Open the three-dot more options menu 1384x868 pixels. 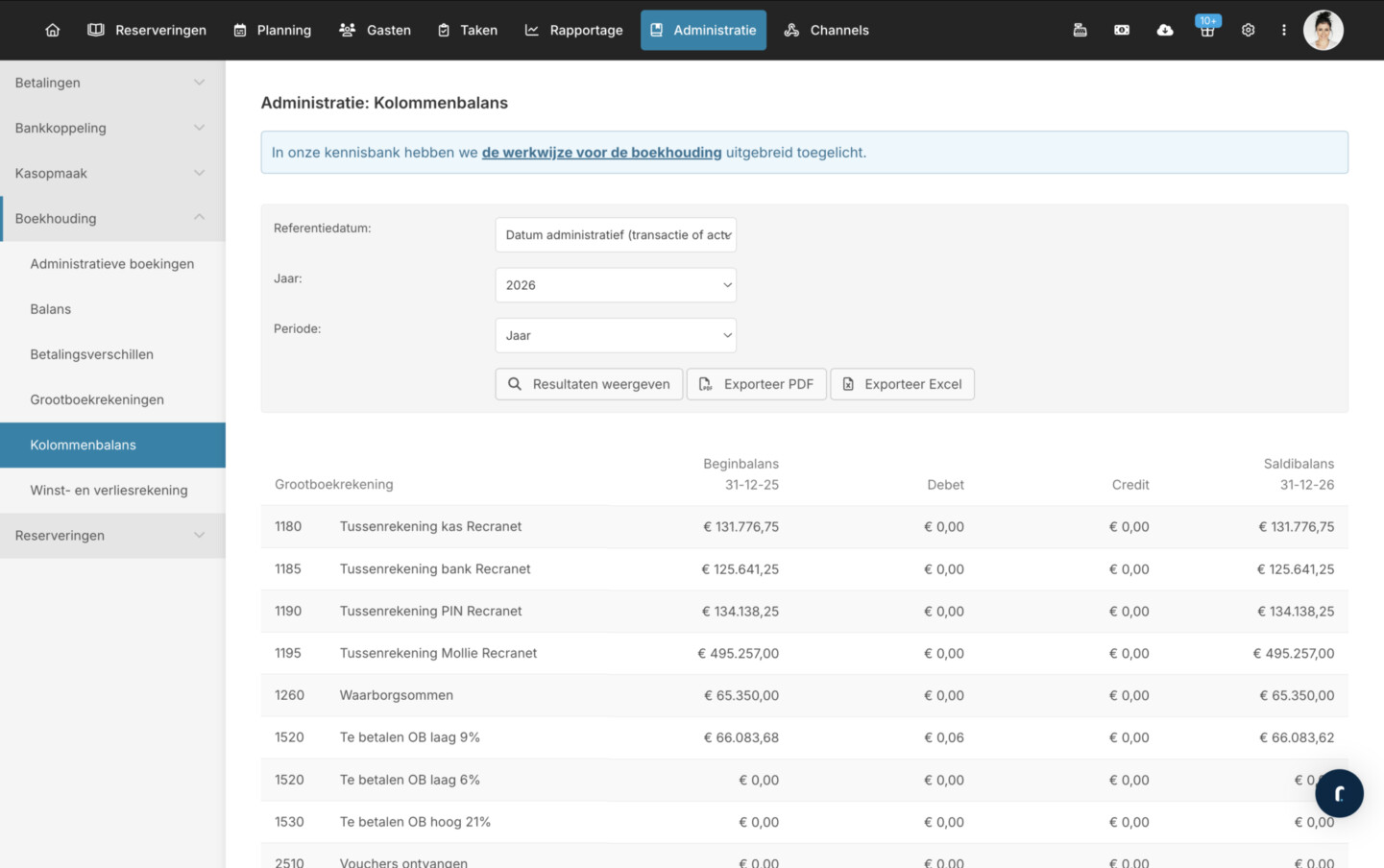point(1283,30)
